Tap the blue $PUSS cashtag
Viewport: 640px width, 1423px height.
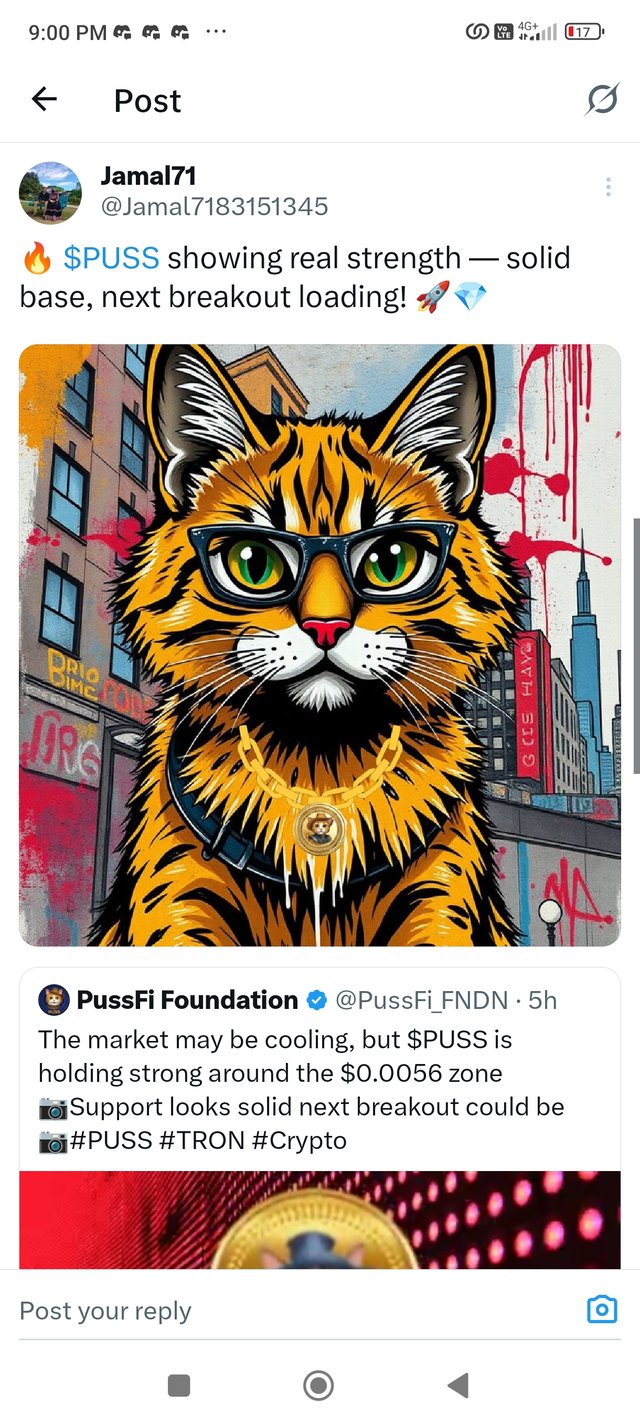(111, 258)
